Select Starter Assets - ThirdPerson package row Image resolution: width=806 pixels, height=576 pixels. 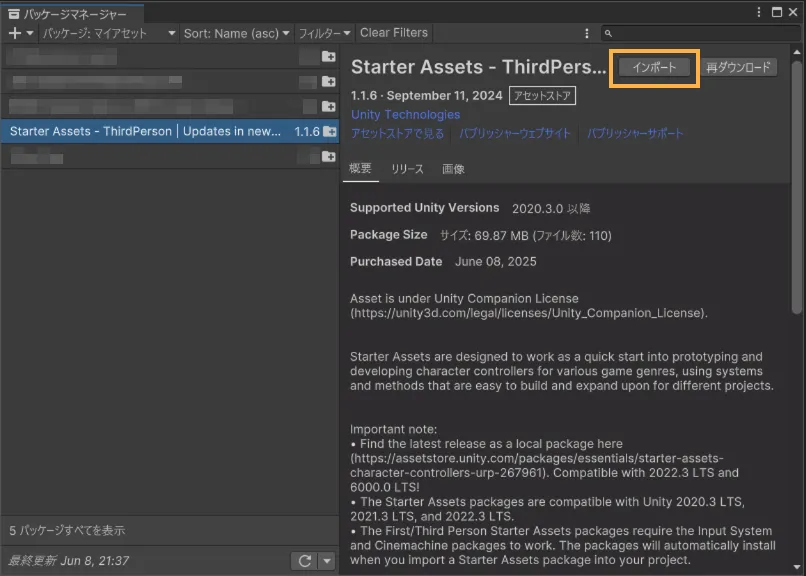point(170,132)
